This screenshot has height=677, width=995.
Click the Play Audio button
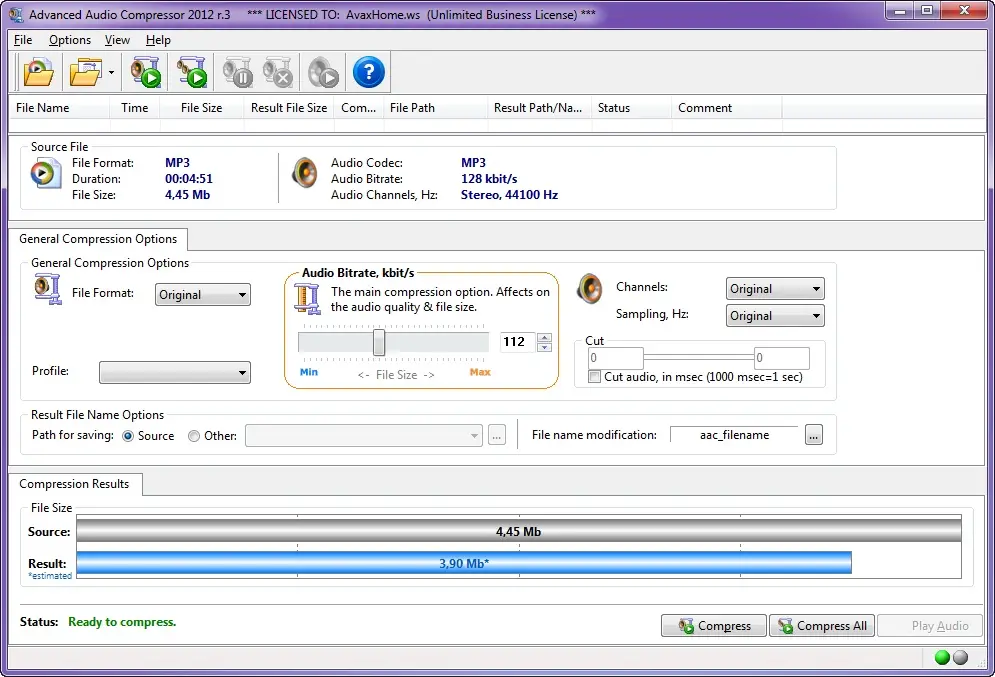[x=930, y=626]
